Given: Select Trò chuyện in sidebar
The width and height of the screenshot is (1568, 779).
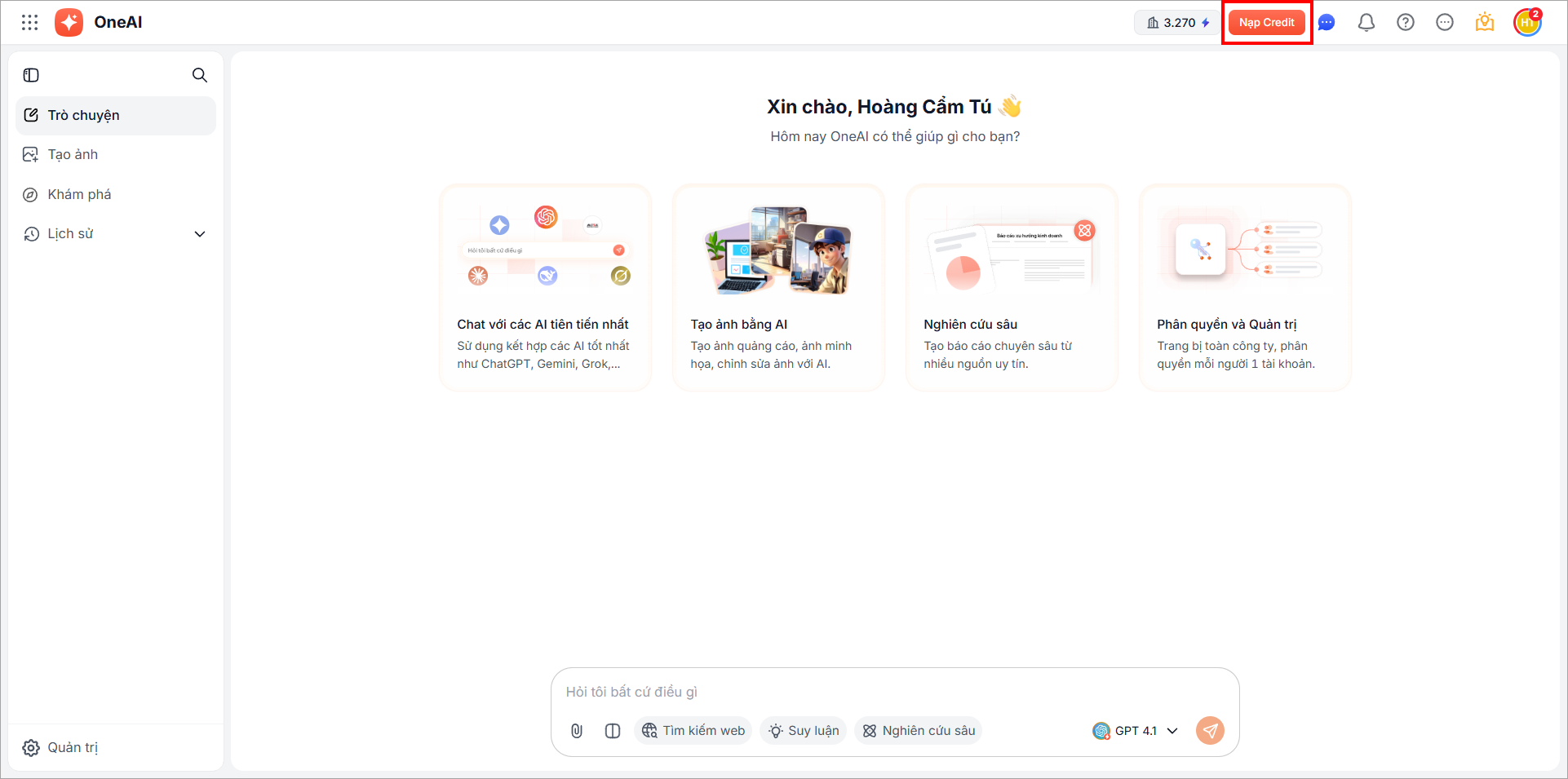Looking at the screenshot, I should coord(116,116).
